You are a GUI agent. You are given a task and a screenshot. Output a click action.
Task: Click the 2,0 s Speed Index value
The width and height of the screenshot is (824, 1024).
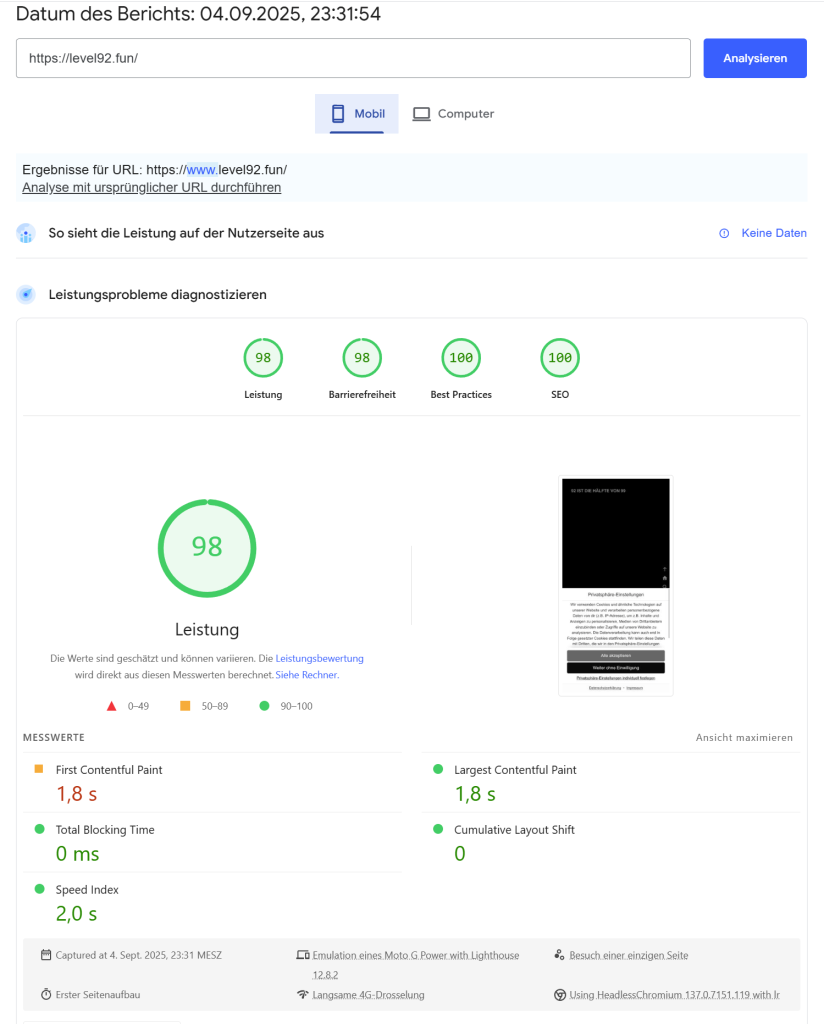pos(76,914)
